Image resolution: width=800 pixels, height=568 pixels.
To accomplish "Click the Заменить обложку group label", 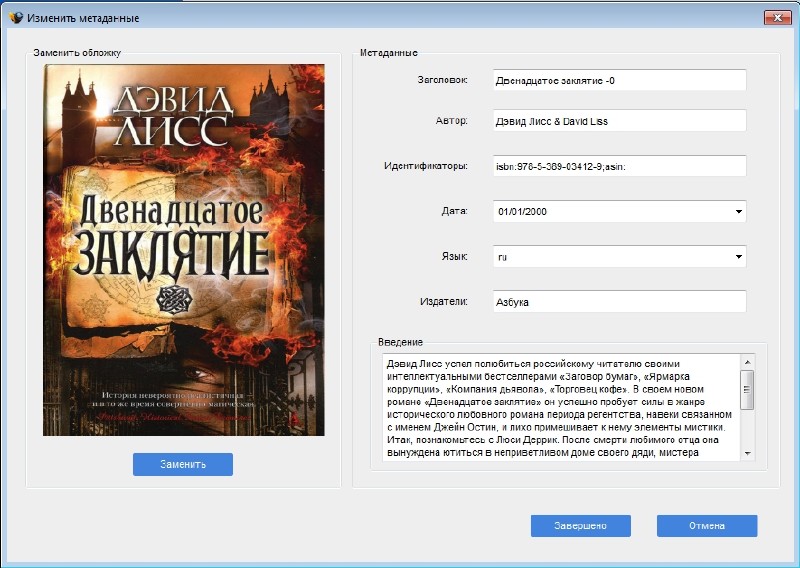I will [x=76, y=53].
